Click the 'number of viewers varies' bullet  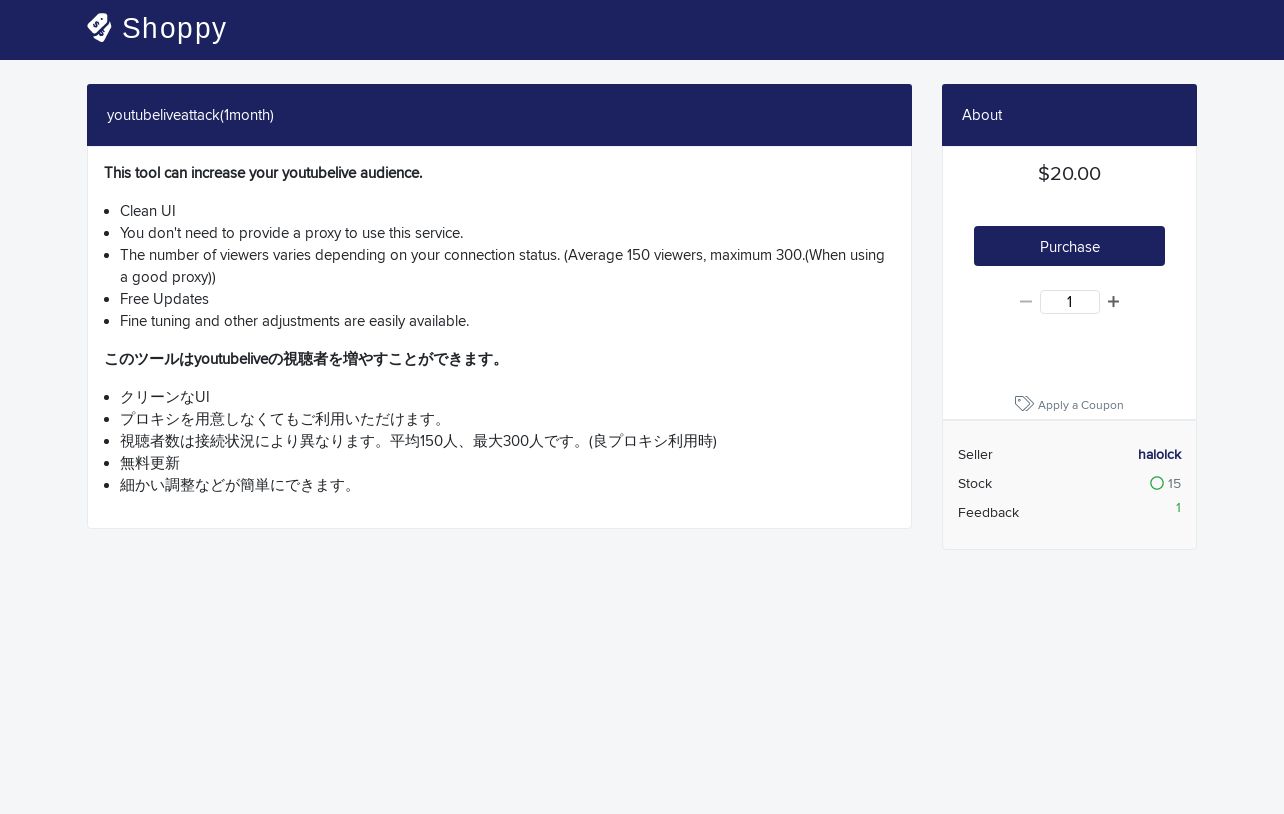click(x=503, y=266)
